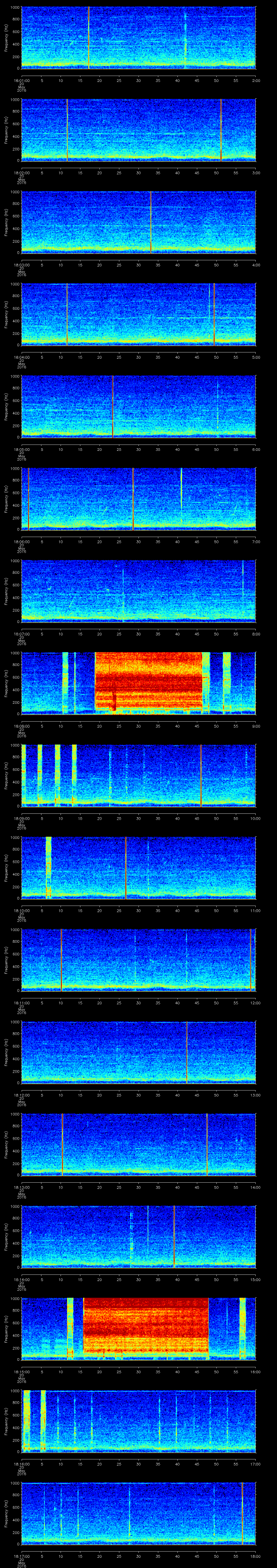Click the red line near 28 s in the 18:06:00 spectrogram

click(133, 499)
